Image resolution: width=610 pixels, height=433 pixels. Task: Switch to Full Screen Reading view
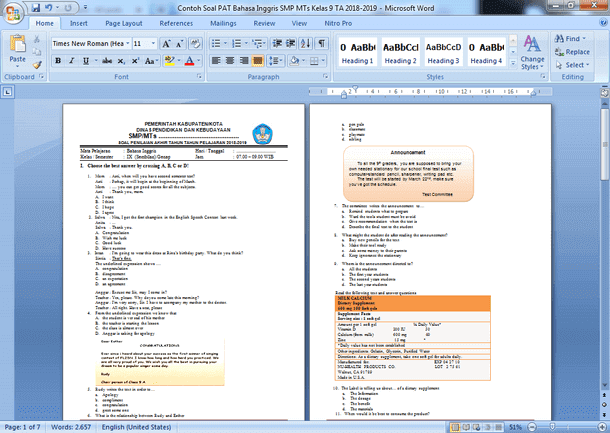pyautogui.click(x=466, y=427)
